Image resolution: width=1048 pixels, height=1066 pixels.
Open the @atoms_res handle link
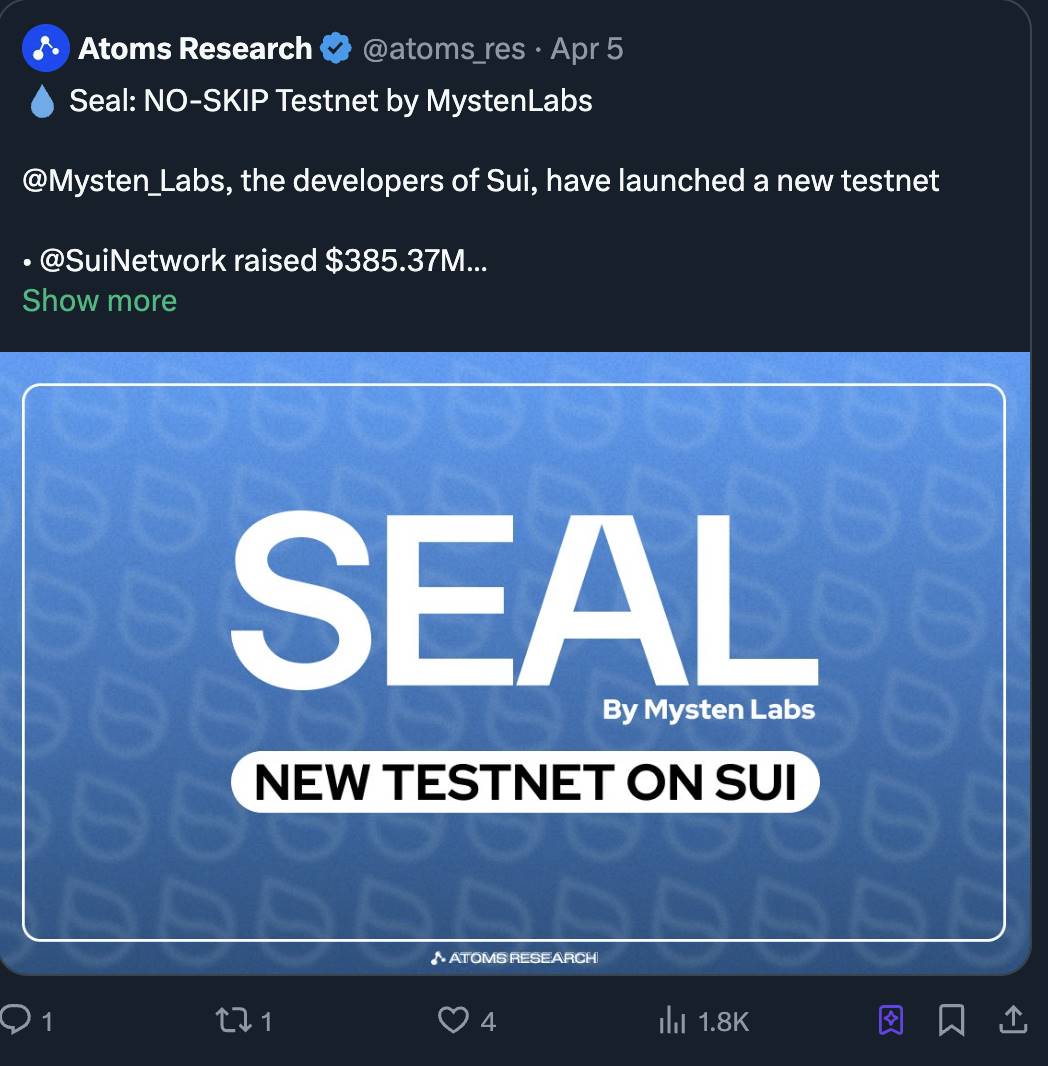[x=444, y=49]
